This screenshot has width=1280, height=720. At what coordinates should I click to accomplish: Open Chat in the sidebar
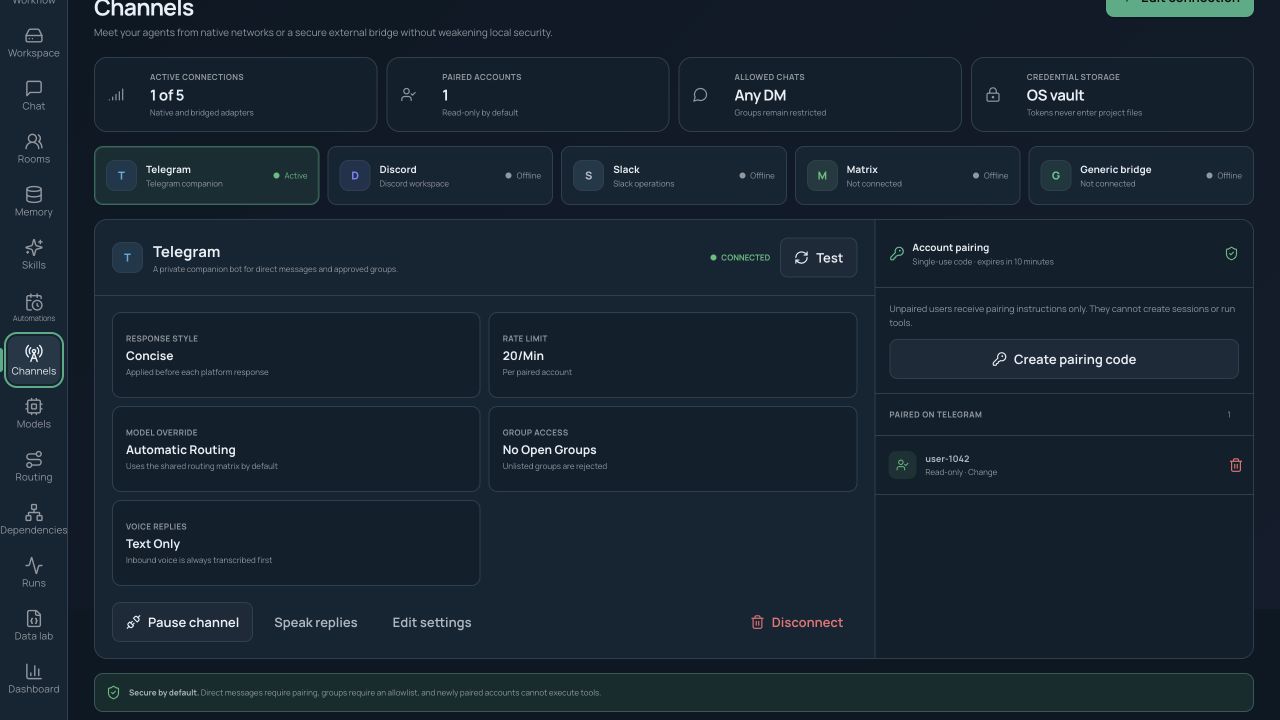pos(33,96)
